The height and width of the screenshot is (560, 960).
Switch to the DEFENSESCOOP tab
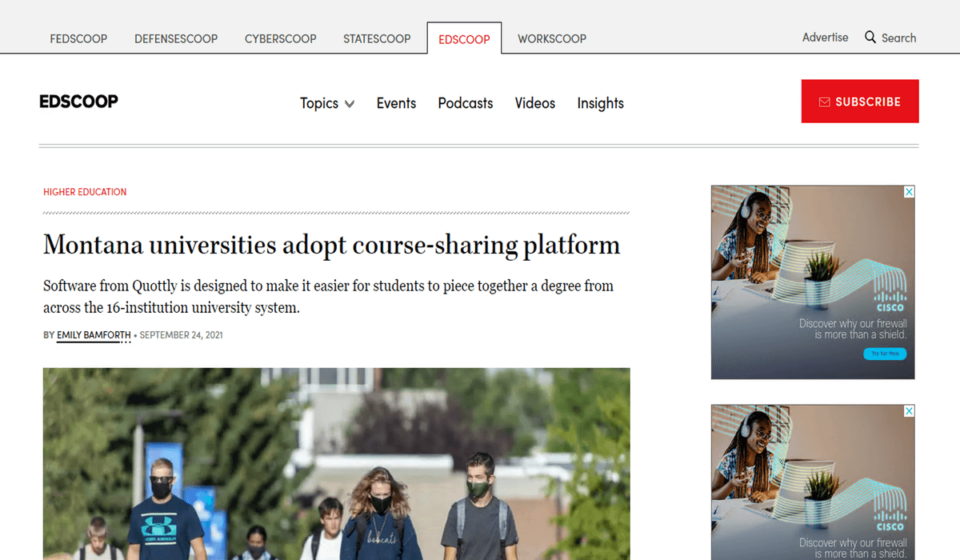(176, 39)
